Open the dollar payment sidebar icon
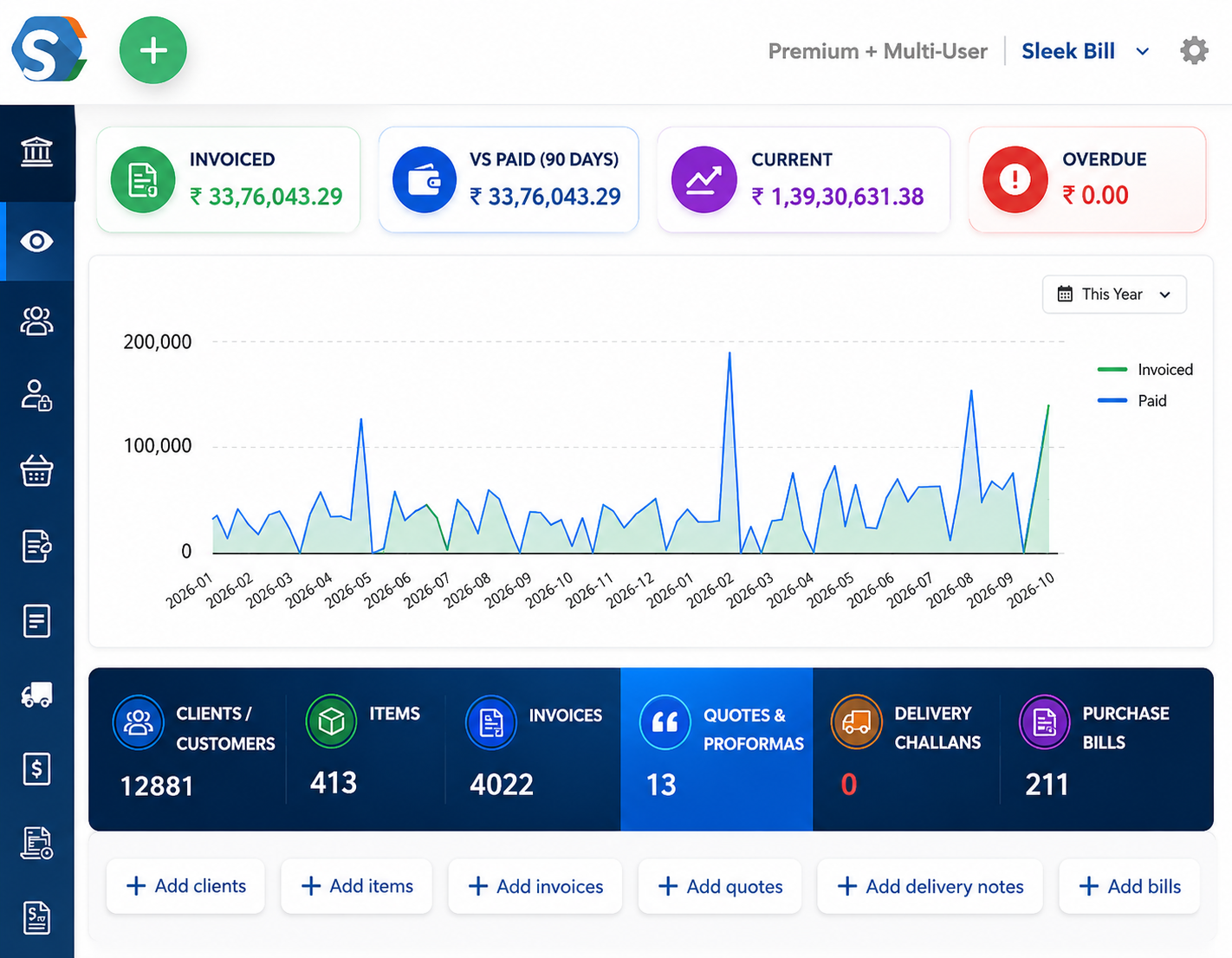The height and width of the screenshot is (958, 1232). 36,768
